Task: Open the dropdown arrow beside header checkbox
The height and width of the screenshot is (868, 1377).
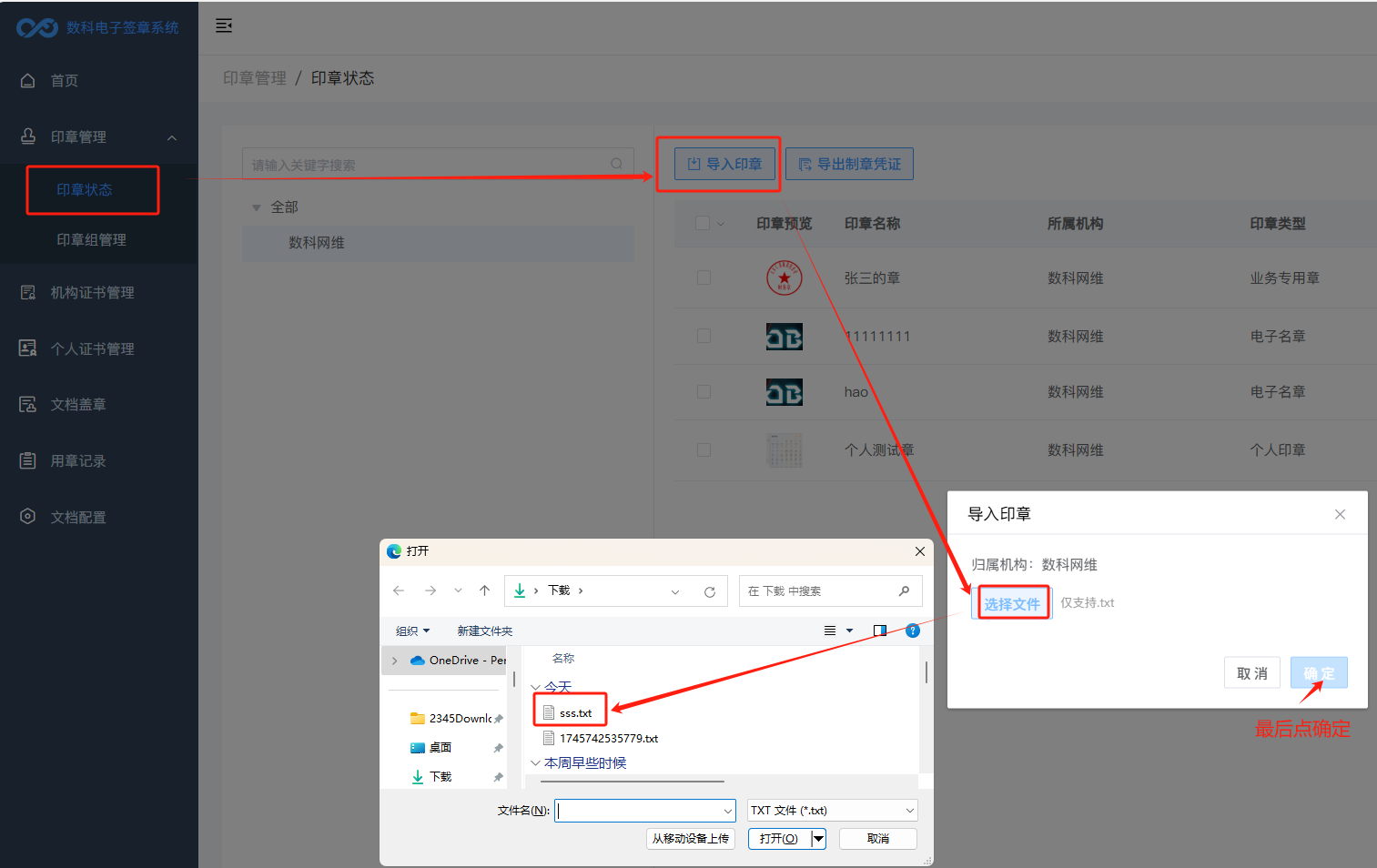Action: pyautogui.click(x=721, y=224)
